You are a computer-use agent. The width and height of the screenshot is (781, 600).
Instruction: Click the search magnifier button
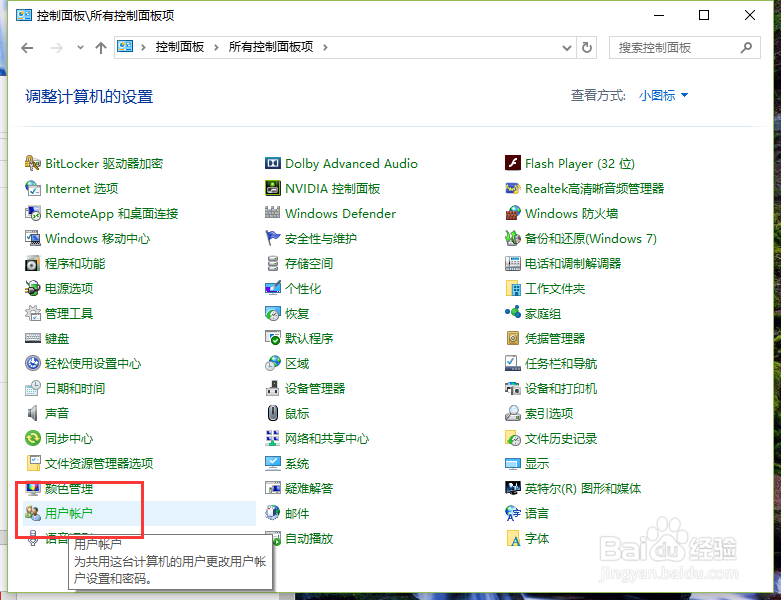[x=746, y=48]
